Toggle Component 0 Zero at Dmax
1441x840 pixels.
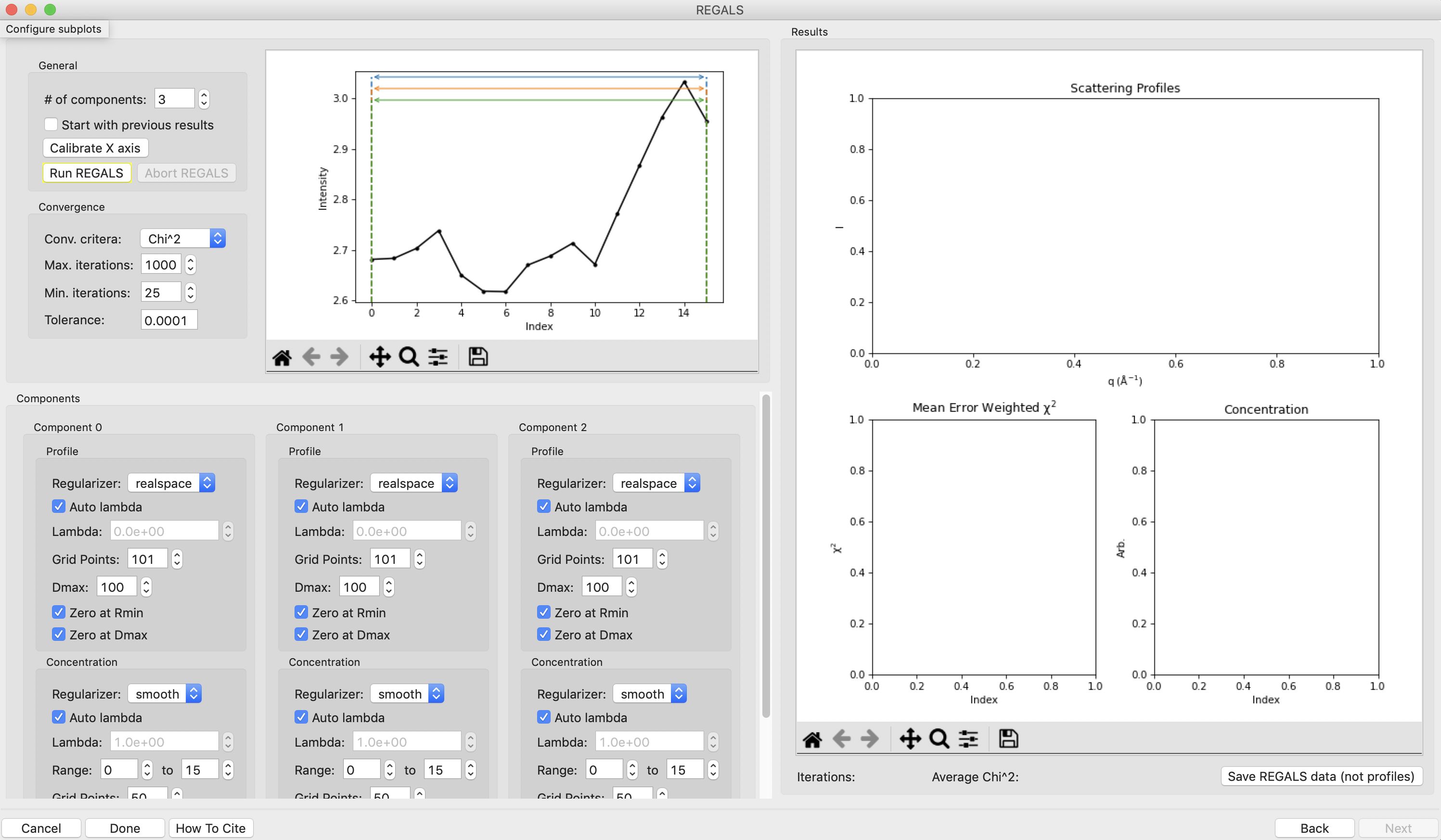click(x=58, y=635)
